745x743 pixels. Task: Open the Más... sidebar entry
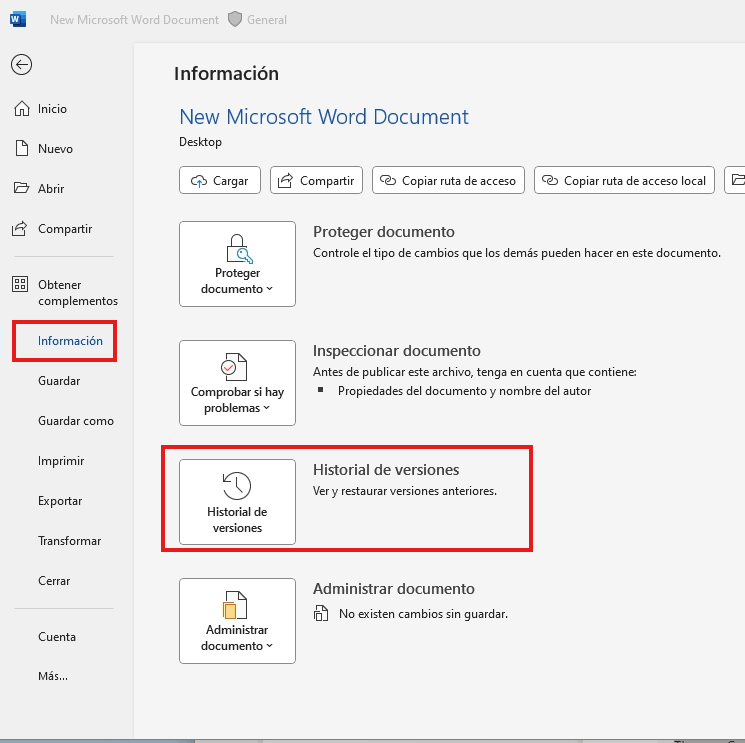tap(53, 676)
